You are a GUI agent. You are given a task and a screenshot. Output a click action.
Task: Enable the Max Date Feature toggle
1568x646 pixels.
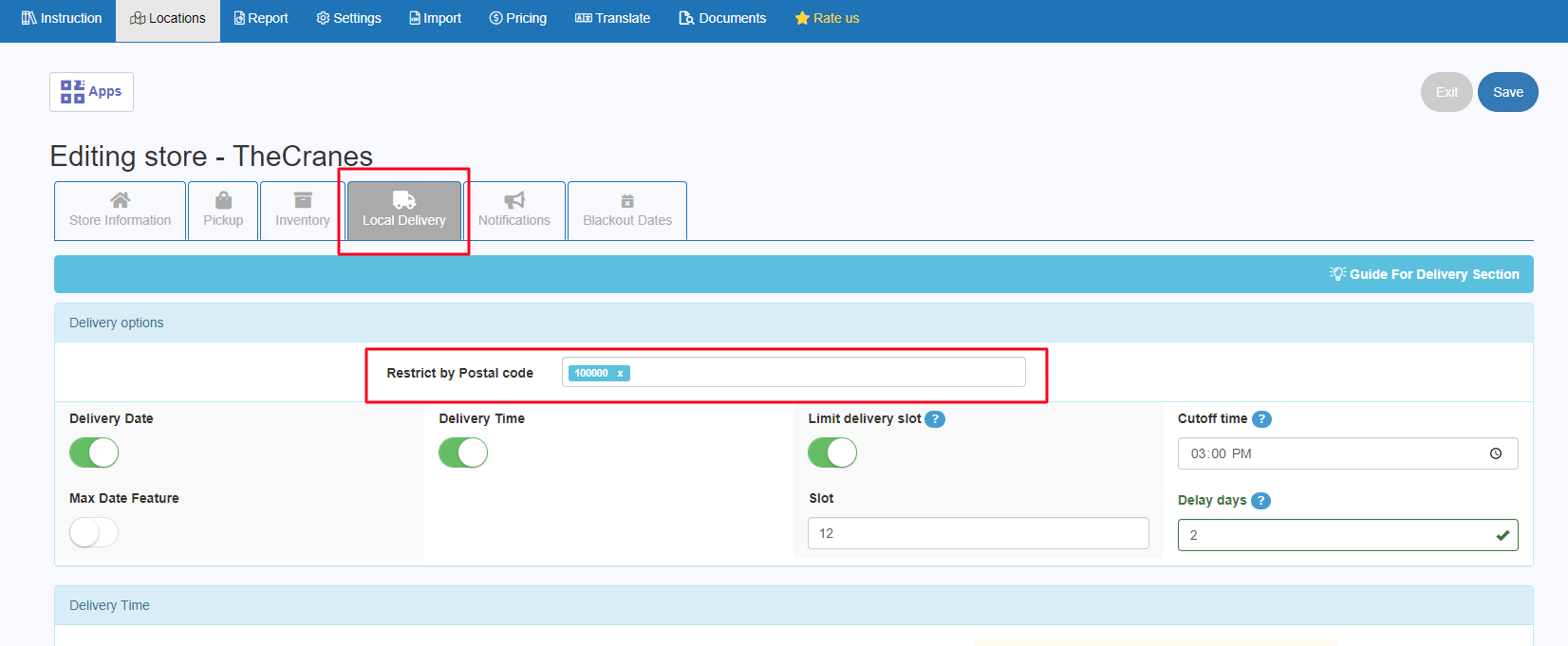pos(94,533)
